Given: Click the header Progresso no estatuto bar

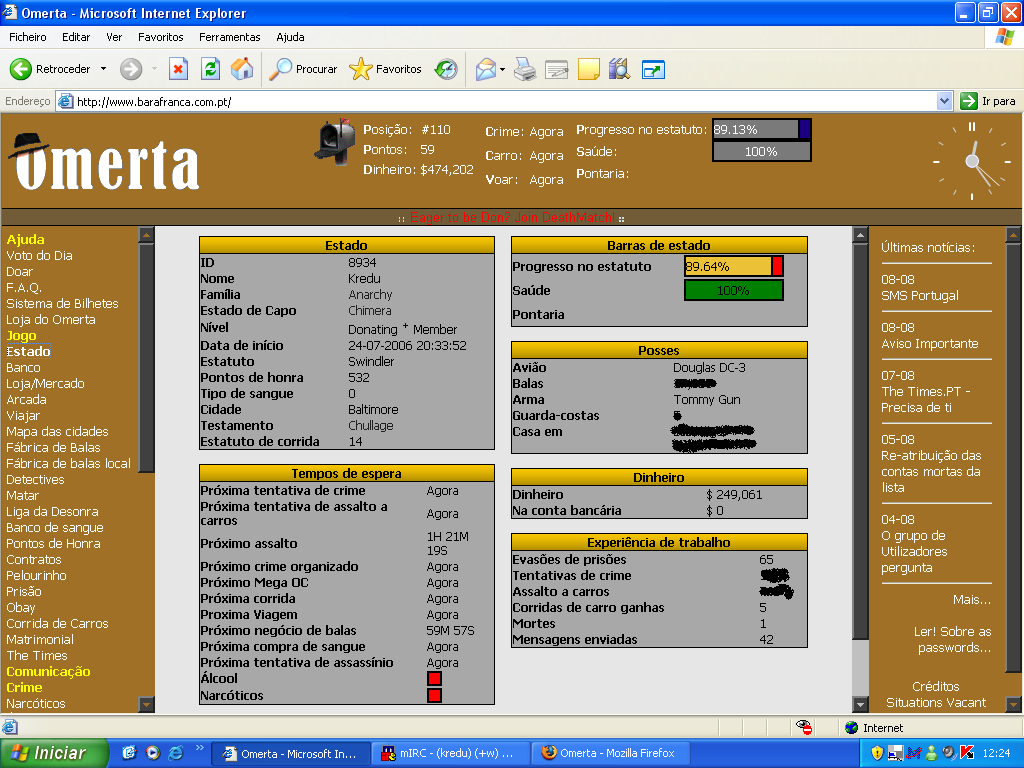Looking at the screenshot, I should [x=761, y=129].
